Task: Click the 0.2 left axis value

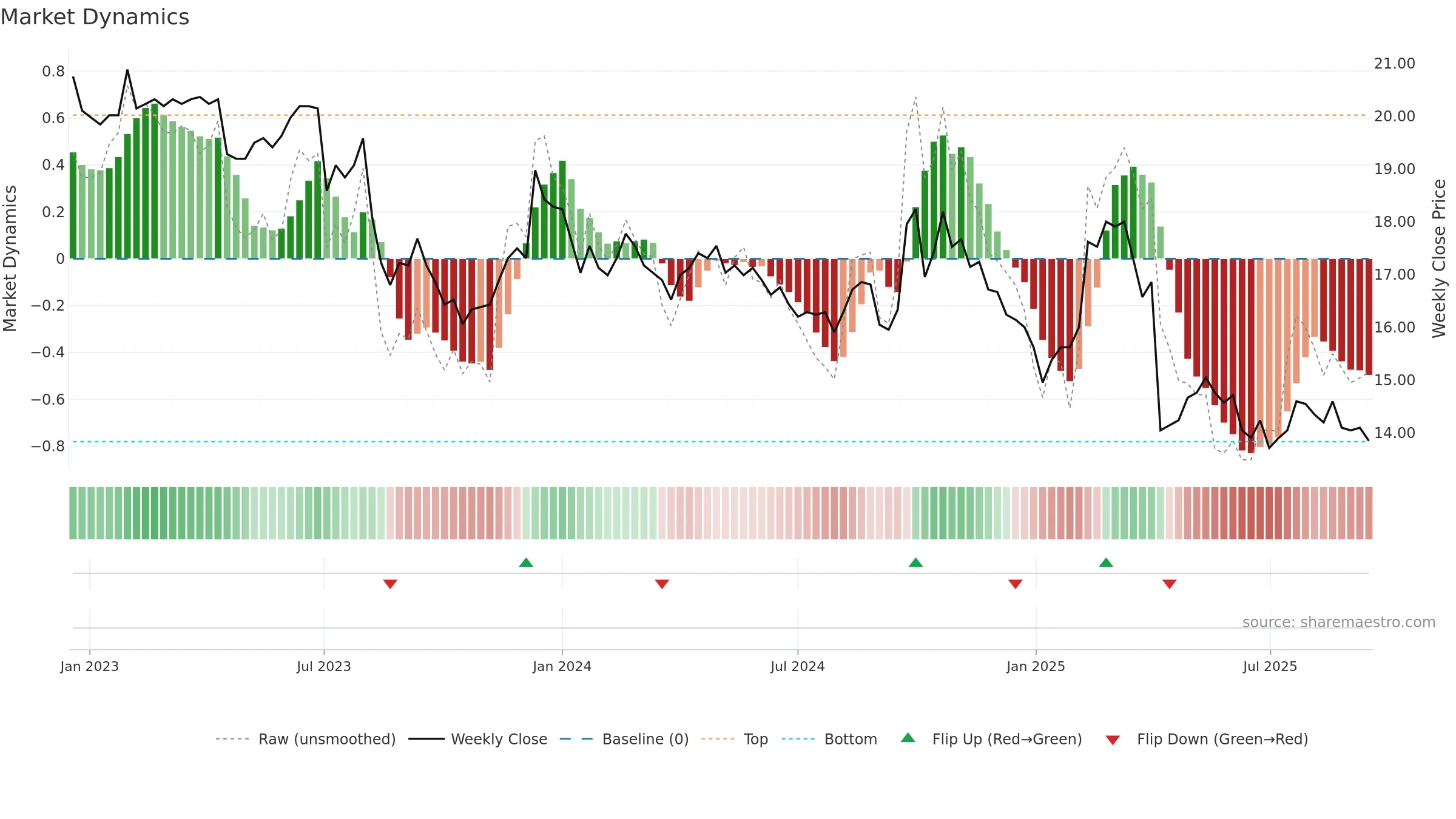Action: (53, 212)
